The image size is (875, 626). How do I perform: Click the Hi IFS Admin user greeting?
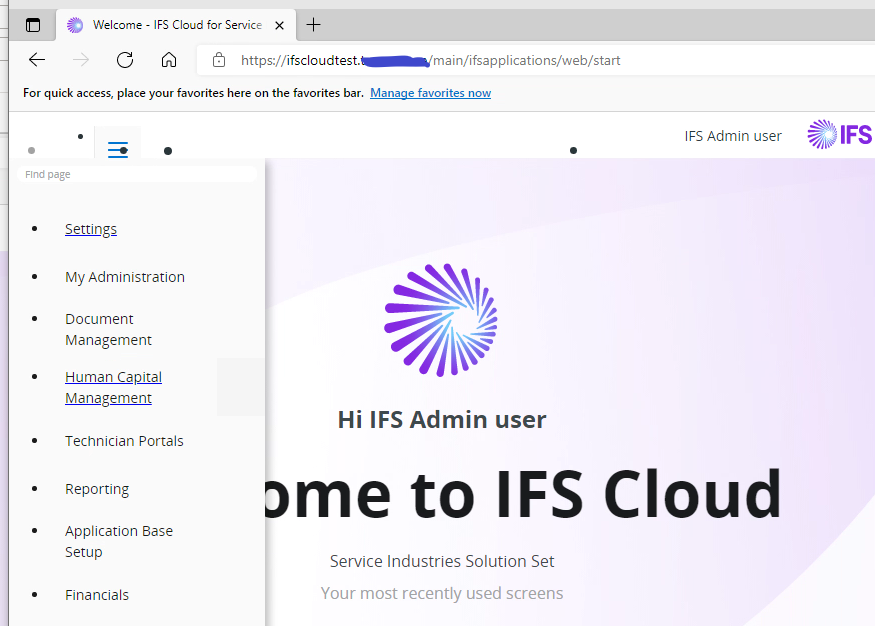click(442, 420)
